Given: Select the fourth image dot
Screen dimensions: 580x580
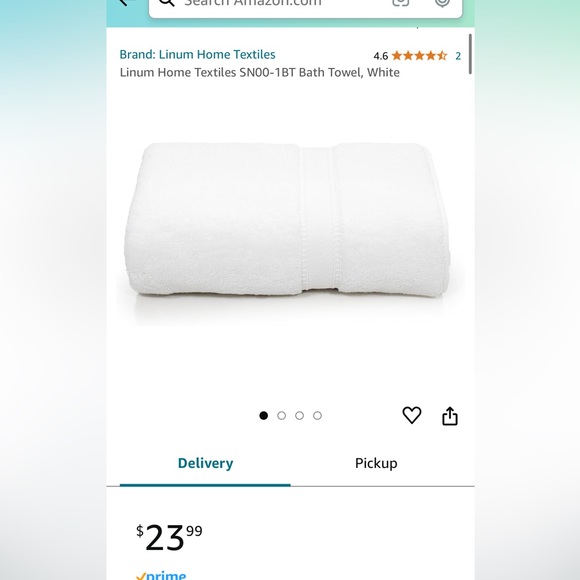Looking at the screenshot, I should pyautogui.click(x=317, y=415).
